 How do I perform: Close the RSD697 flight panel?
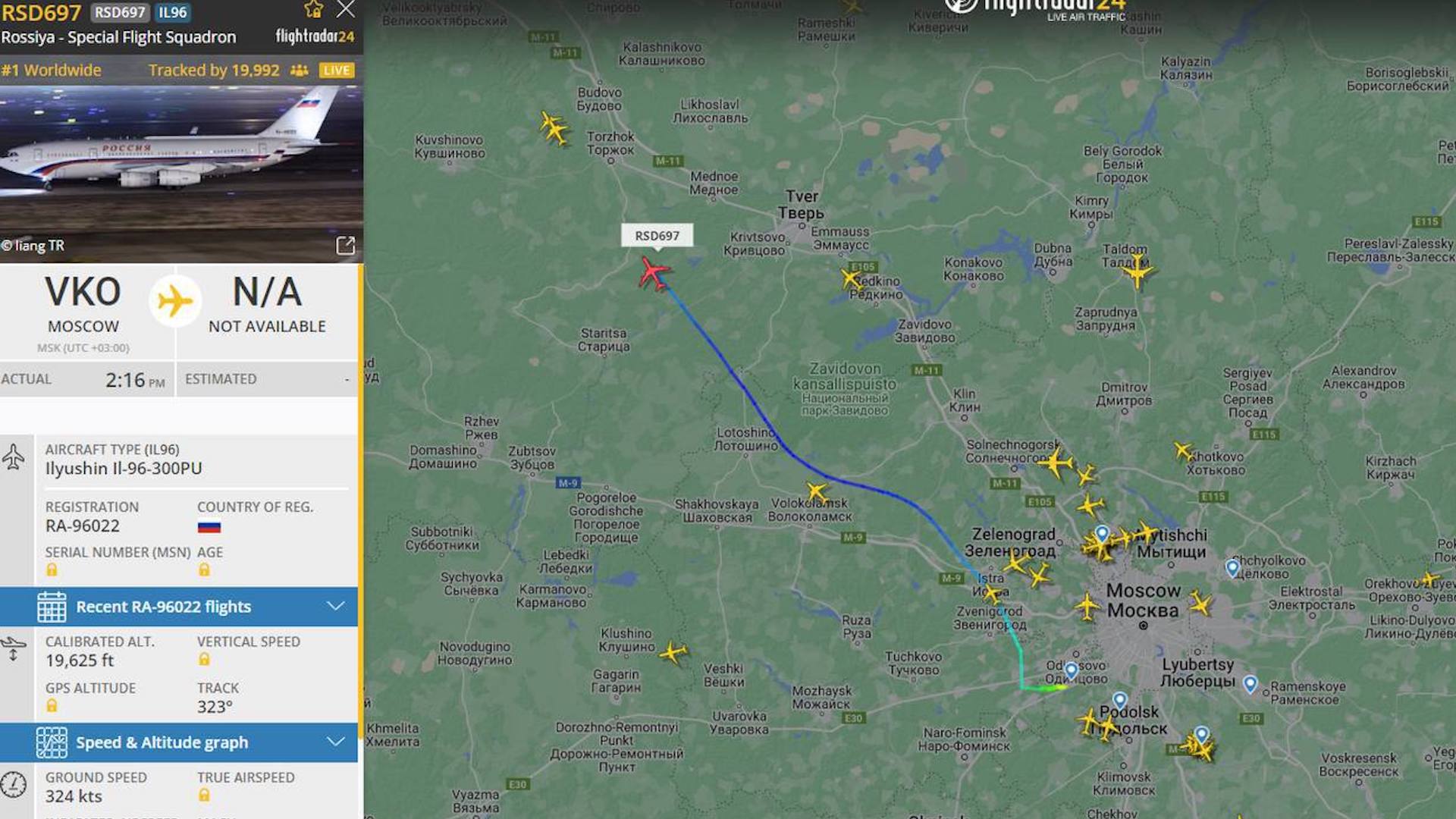(x=346, y=9)
